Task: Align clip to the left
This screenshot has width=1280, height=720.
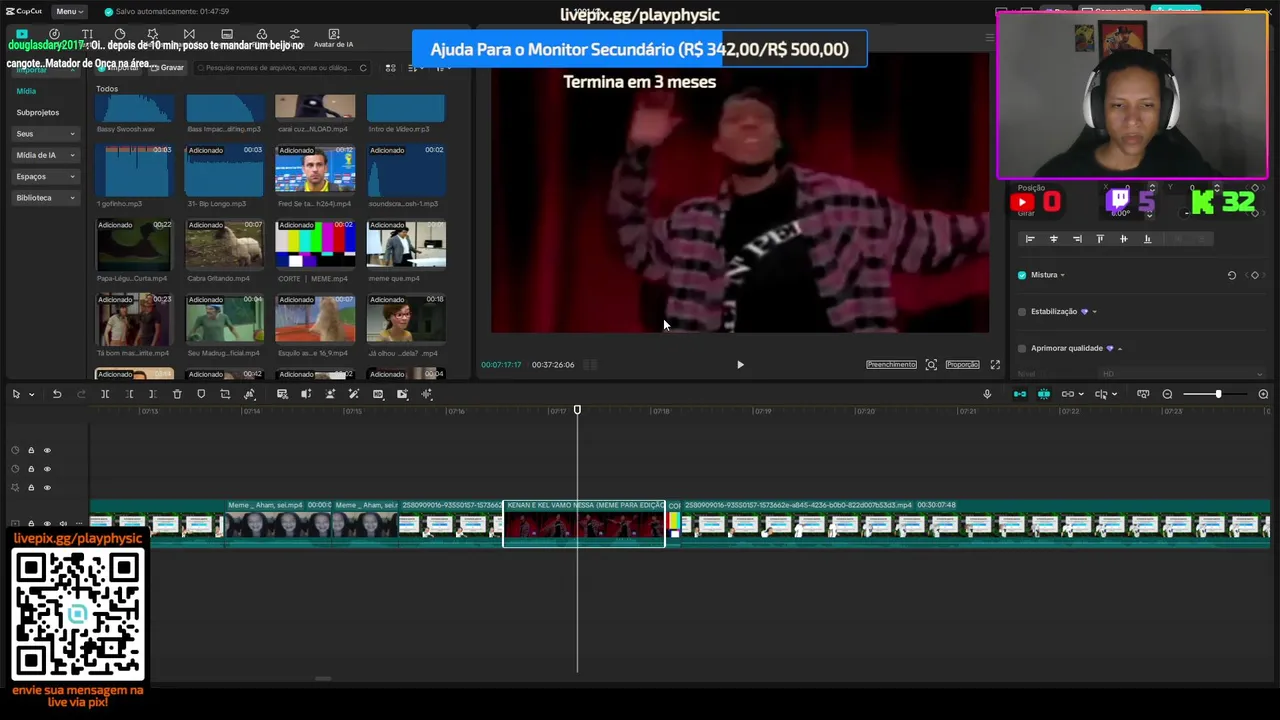Action: click(1030, 239)
